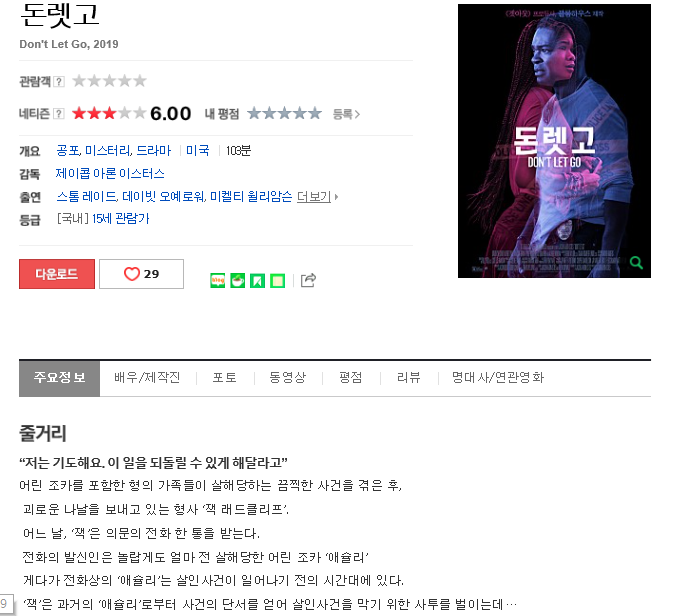Viewport: 681px width, 616px height.
Task: Click the green bookmark share icon
Action: coord(258,281)
